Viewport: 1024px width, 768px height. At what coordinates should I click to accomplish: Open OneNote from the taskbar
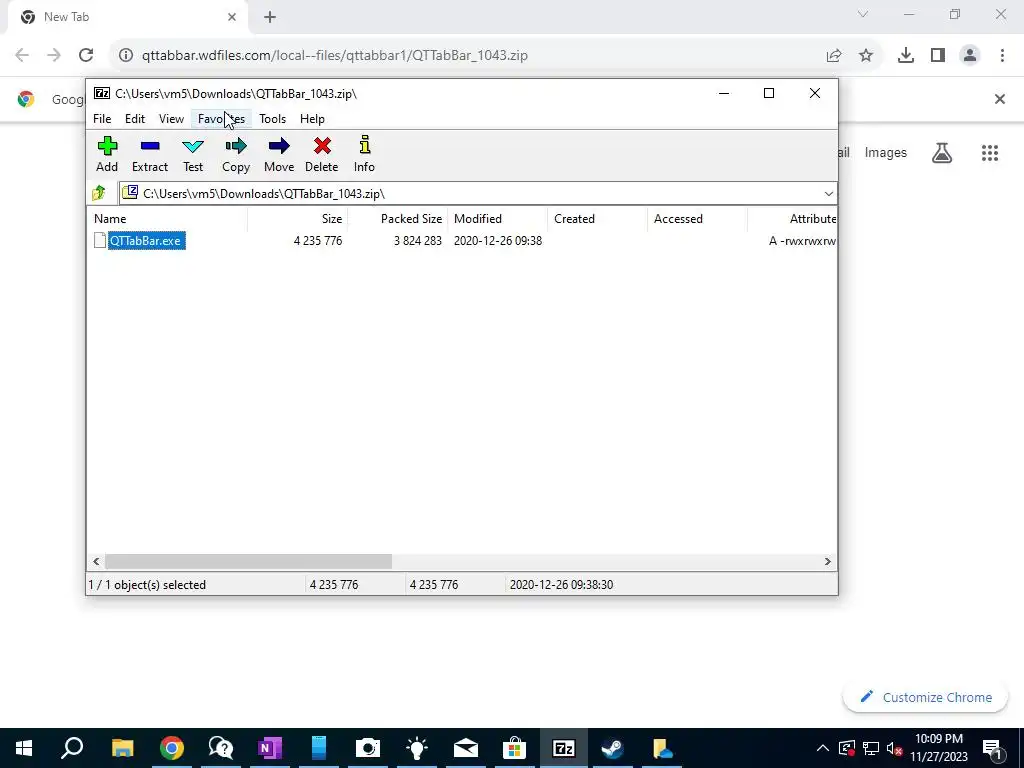269,748
